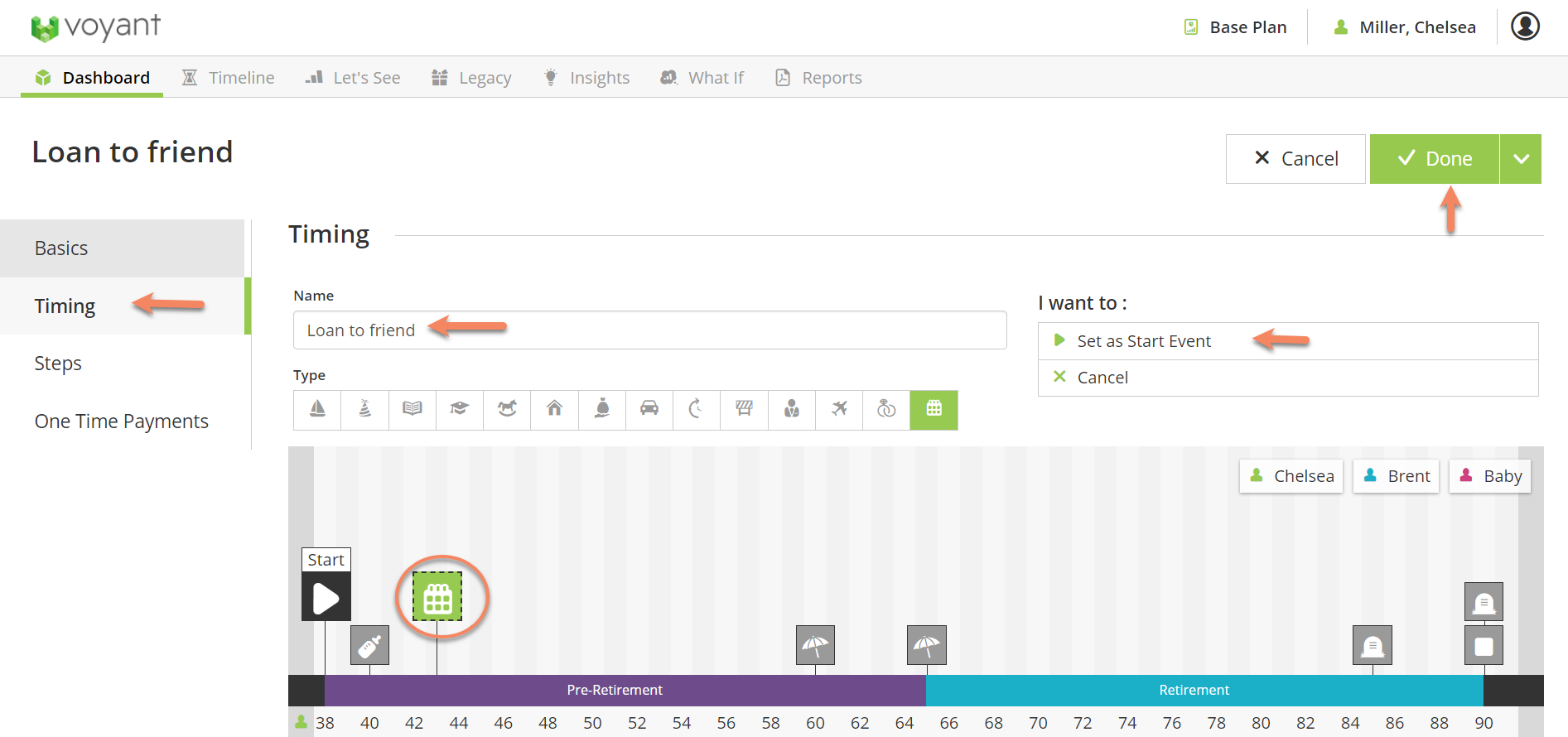Image resolution: width=1568 pixels, height=737 pixels.
Task: Toggle Brent's timeline view
Action: click(1396, 476)
